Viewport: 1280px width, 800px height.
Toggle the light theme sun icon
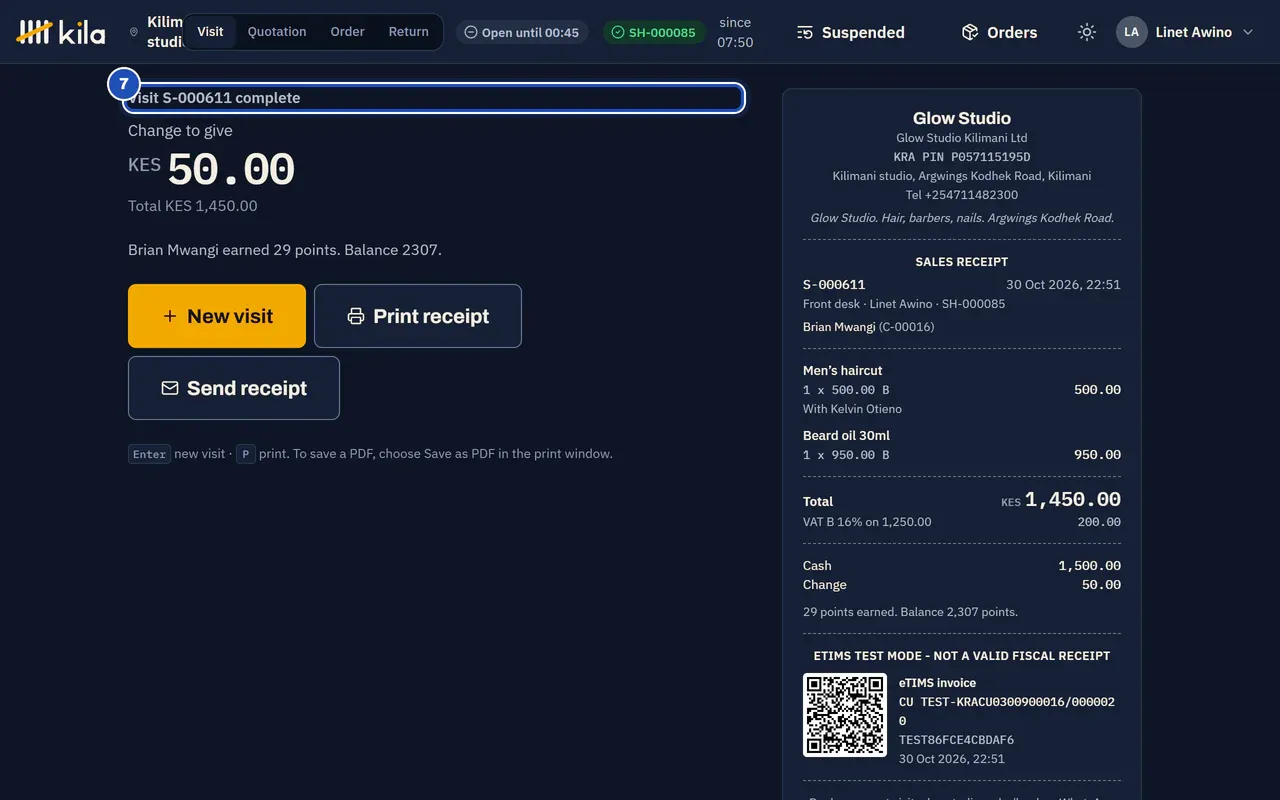point(1087,32)
